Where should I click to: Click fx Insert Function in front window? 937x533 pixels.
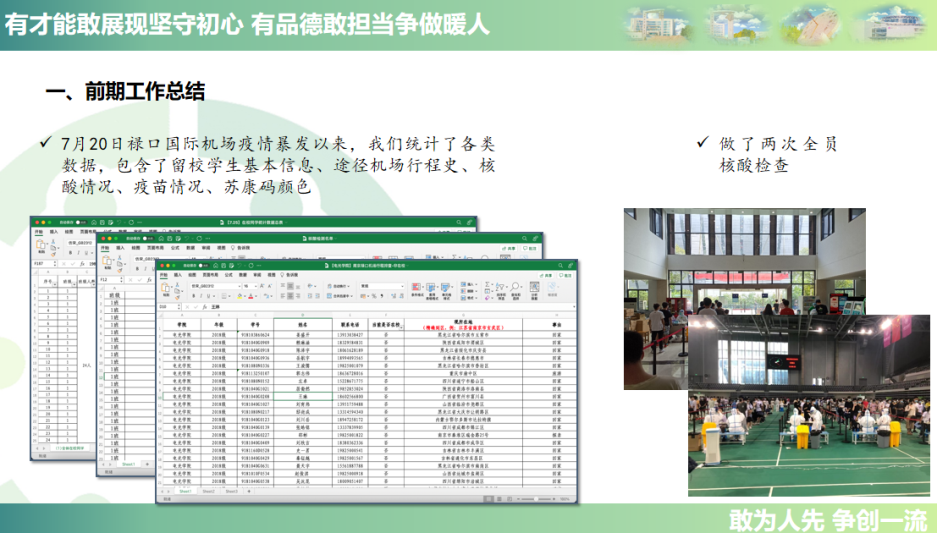coord(204,307)
